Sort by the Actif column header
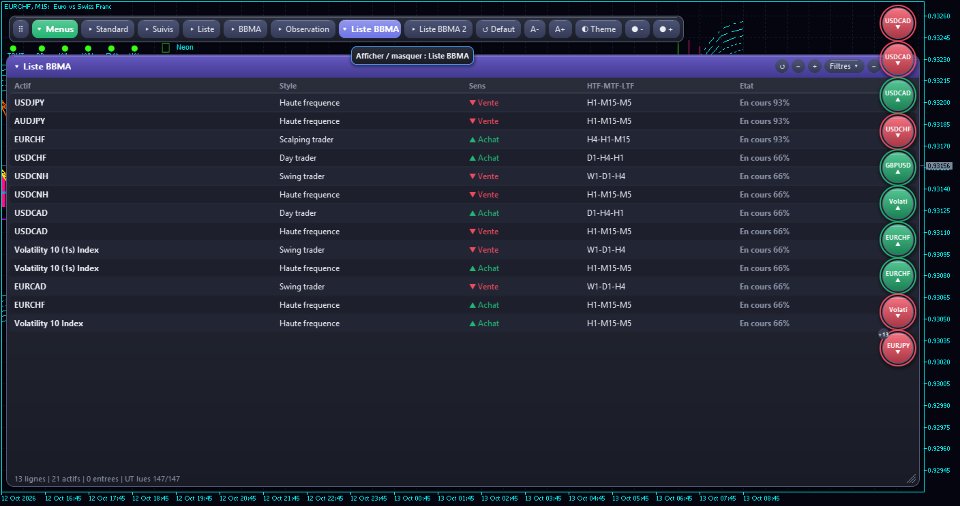The image size is (960, 506). click(22, 86)
